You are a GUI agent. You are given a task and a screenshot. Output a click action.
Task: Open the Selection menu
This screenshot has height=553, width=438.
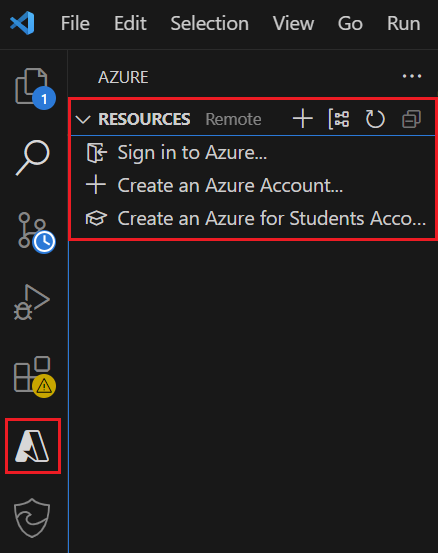tap(209, 24)
